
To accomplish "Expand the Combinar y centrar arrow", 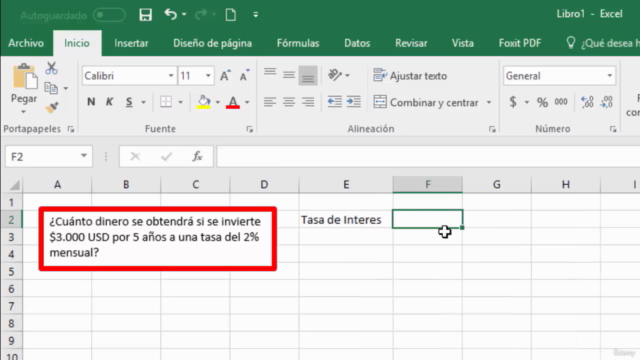I will click(489, 102).
